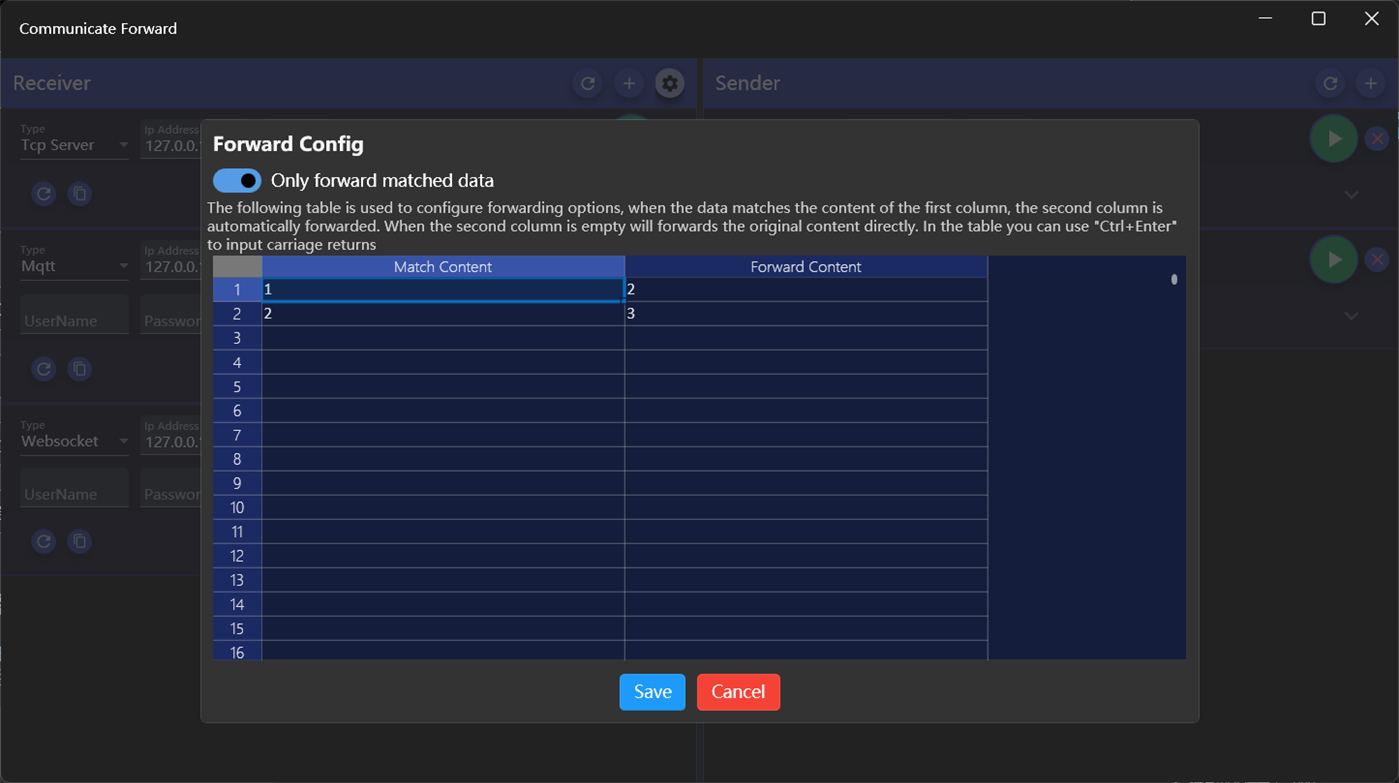Click Mqtt Password input field

coord(171,315)
